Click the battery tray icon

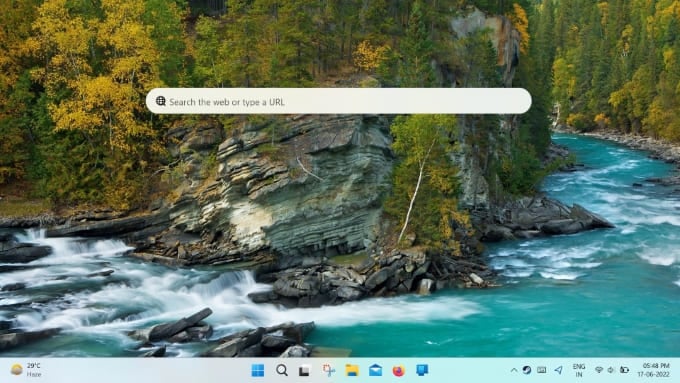click(624, 370)
